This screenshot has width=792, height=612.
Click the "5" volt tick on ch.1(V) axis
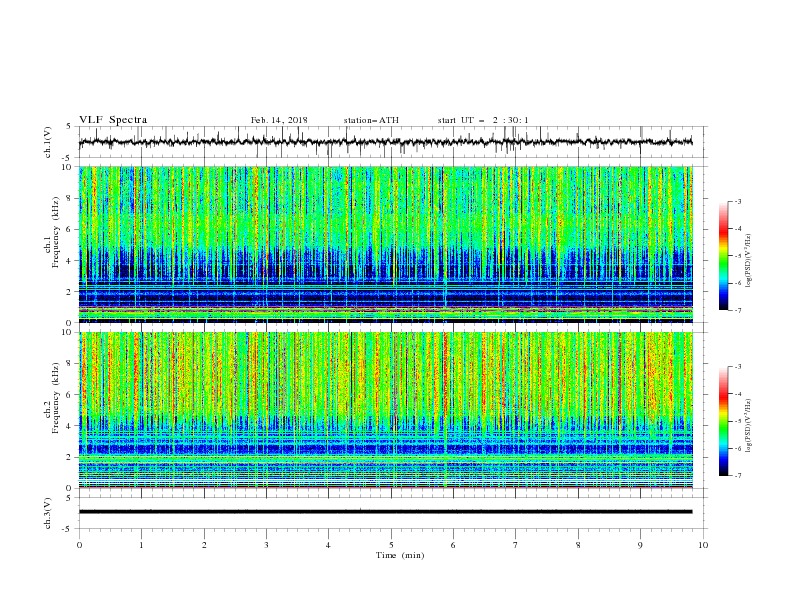click(x=69, y=127)
